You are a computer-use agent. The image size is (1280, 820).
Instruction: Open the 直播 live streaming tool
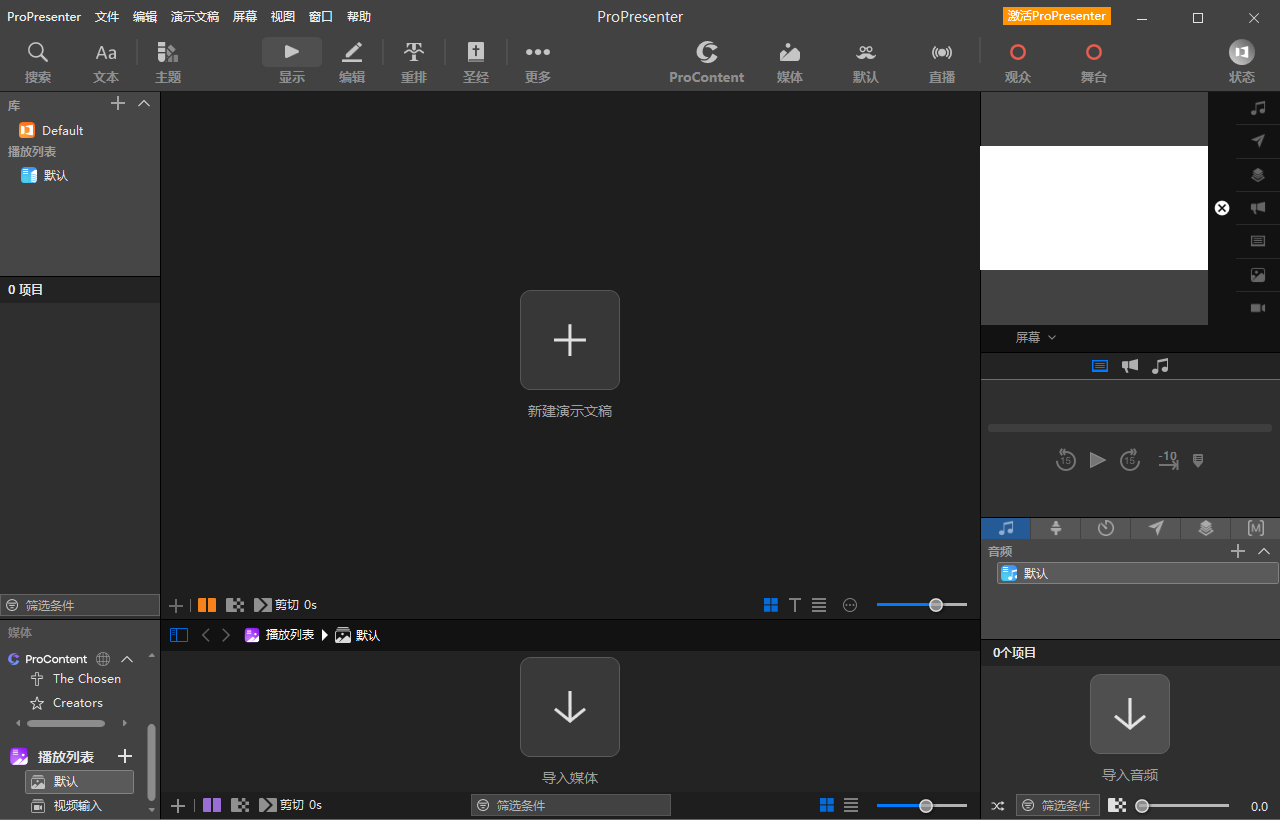click(942, 62)
